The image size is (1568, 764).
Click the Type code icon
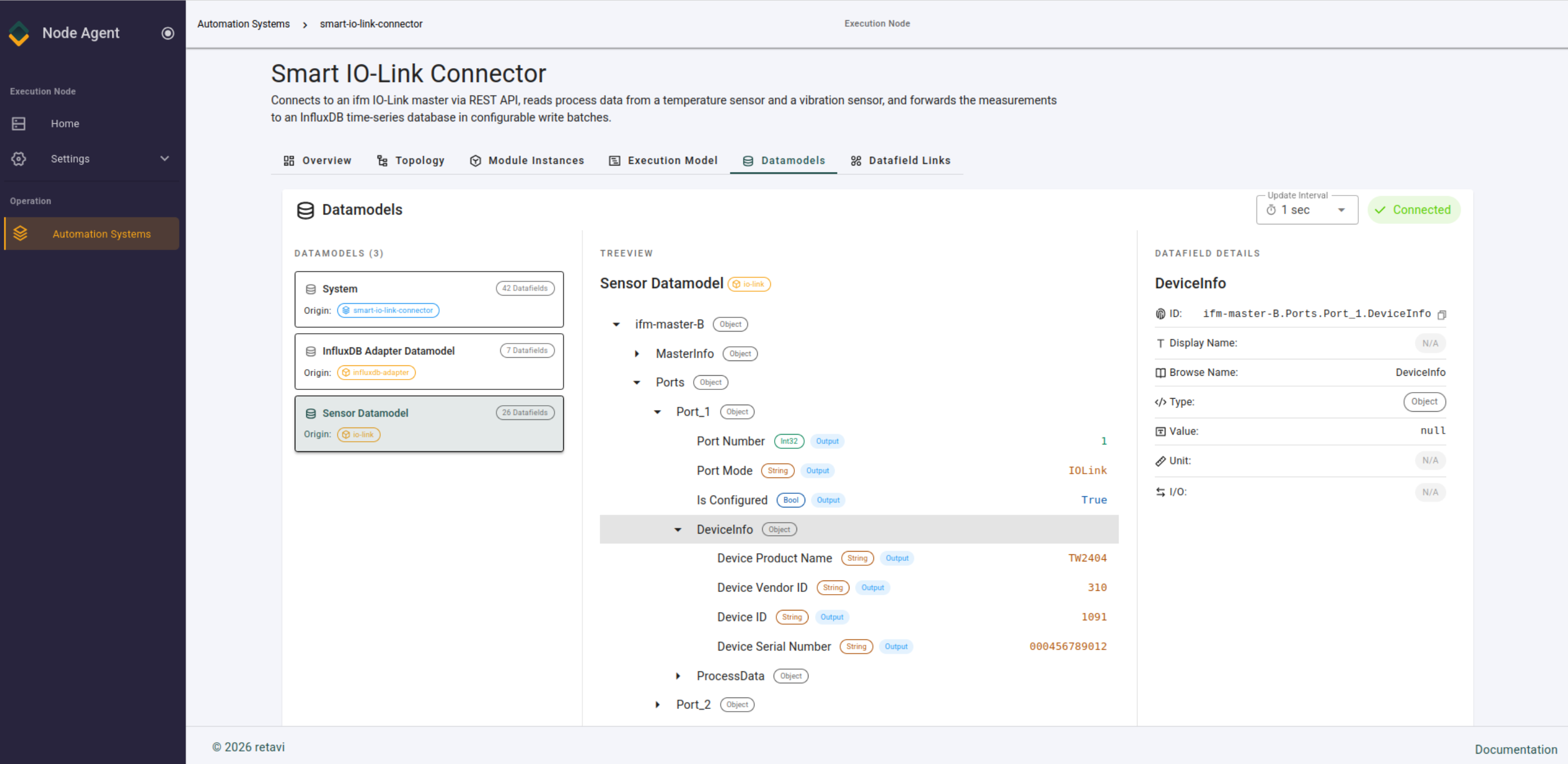coord(1160,402)
